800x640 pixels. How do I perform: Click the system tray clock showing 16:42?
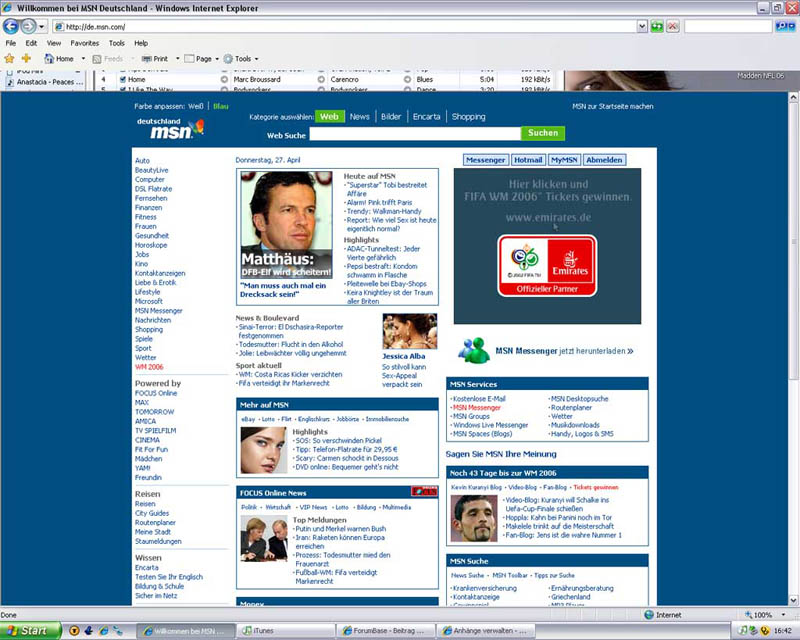(783, 631)
